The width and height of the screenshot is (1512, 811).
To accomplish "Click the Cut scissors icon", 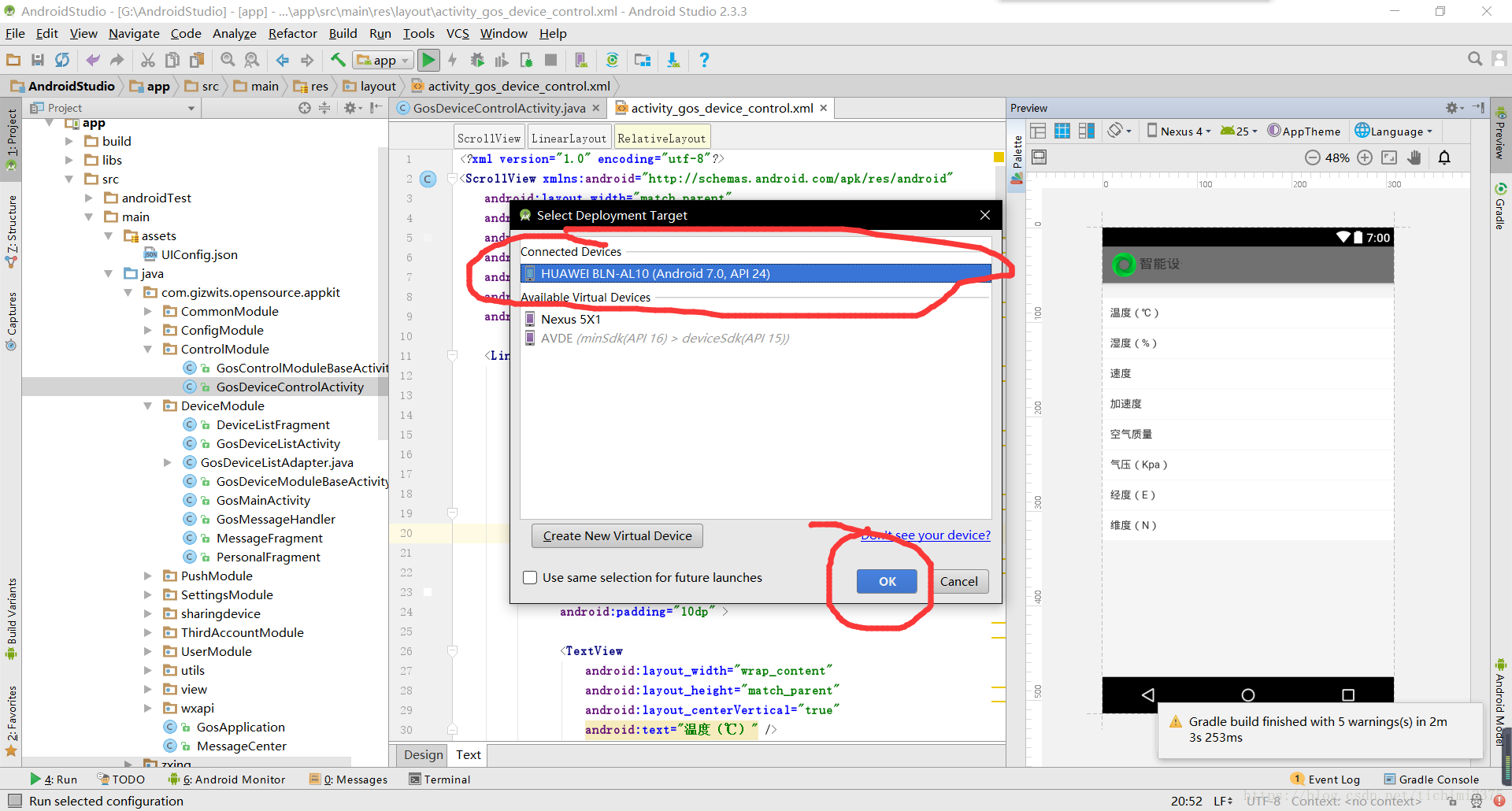I will click(x=148, y=60).
